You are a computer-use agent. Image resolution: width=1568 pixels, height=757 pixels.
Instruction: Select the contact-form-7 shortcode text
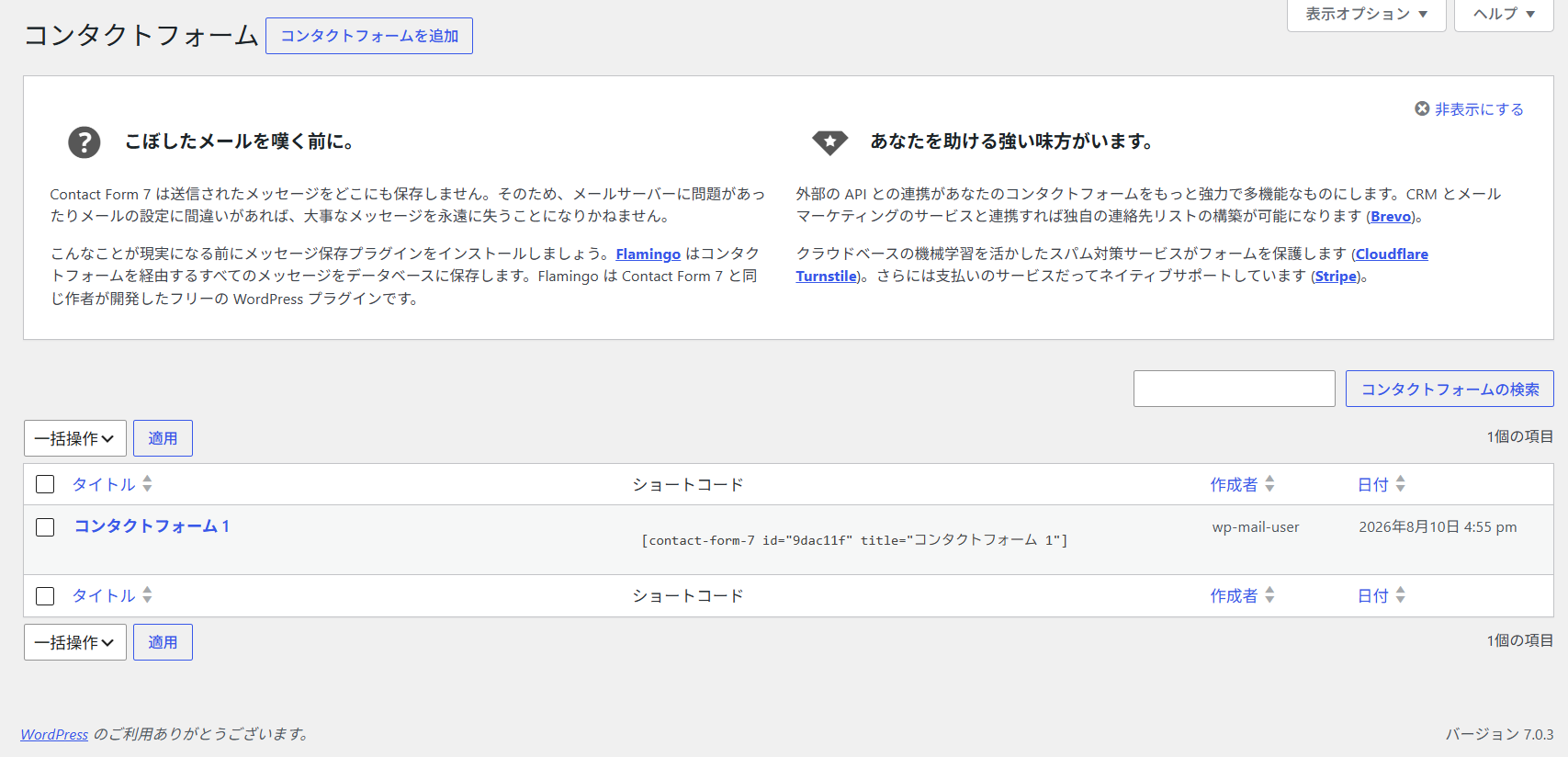point(854,540)
